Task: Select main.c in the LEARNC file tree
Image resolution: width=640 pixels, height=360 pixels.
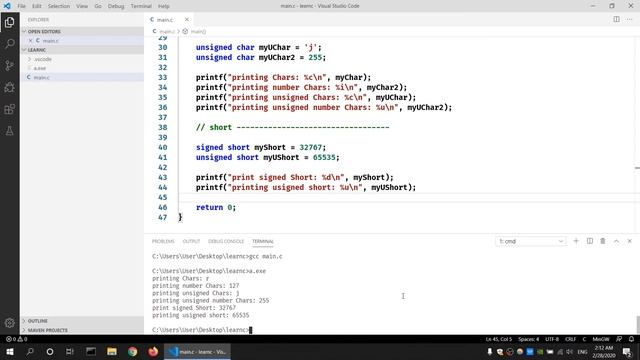Action: click(82, 77)
